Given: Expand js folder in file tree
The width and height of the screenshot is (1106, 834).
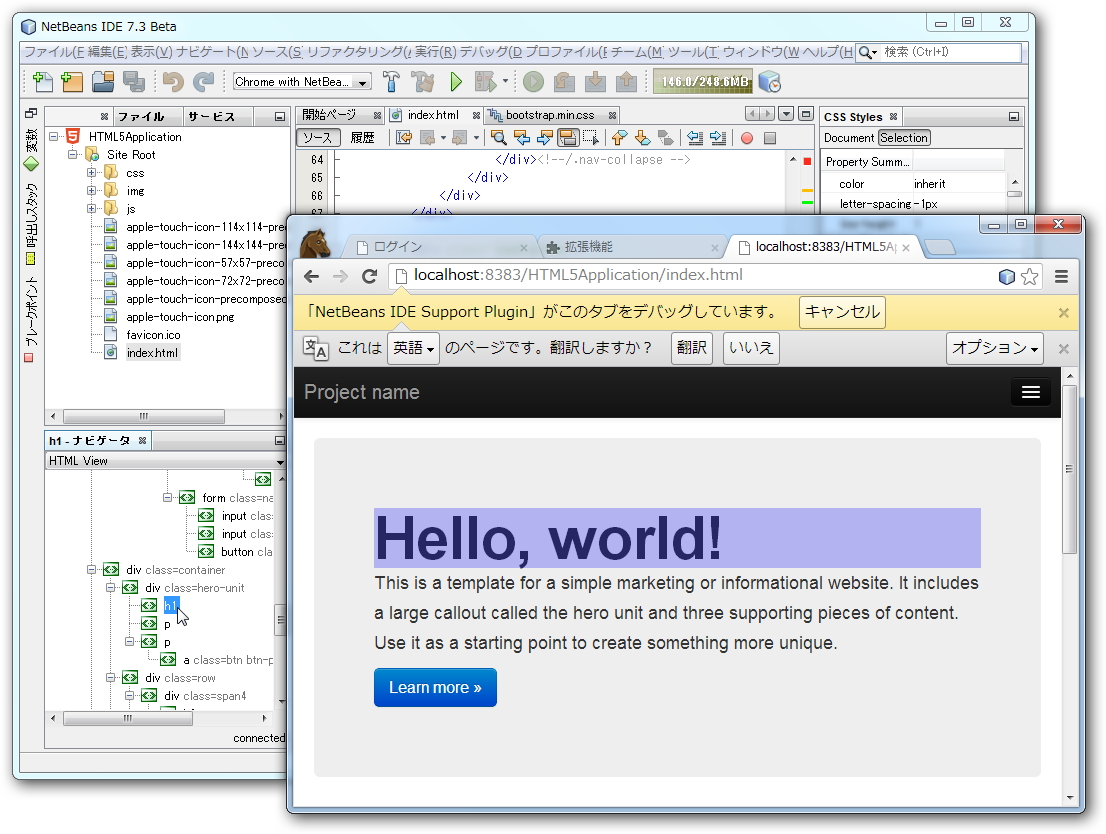Looking at the screenshot, I should click(91, 209).
